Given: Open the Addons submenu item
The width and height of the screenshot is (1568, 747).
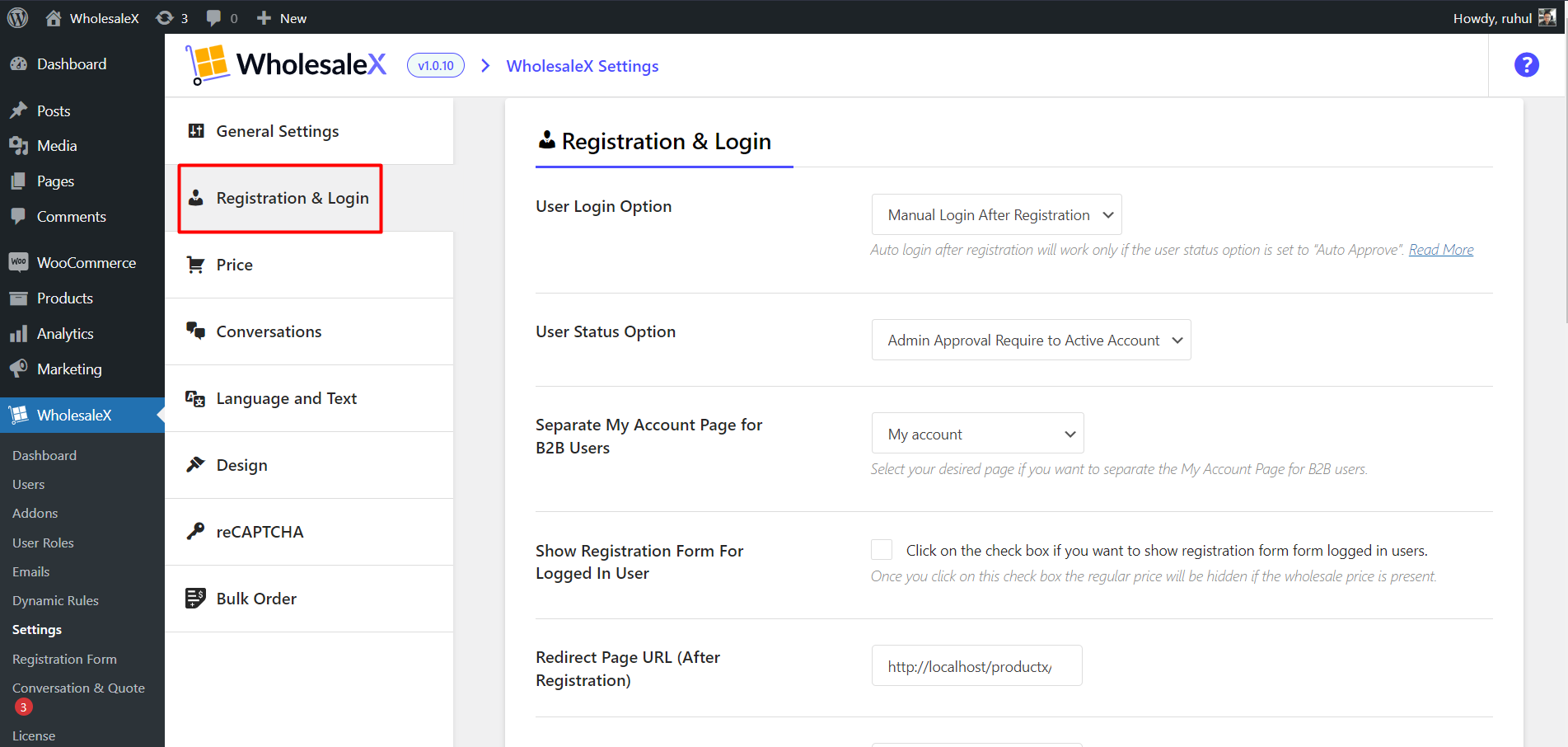Looking at the screenshot, I should click(x=35, y=513).
